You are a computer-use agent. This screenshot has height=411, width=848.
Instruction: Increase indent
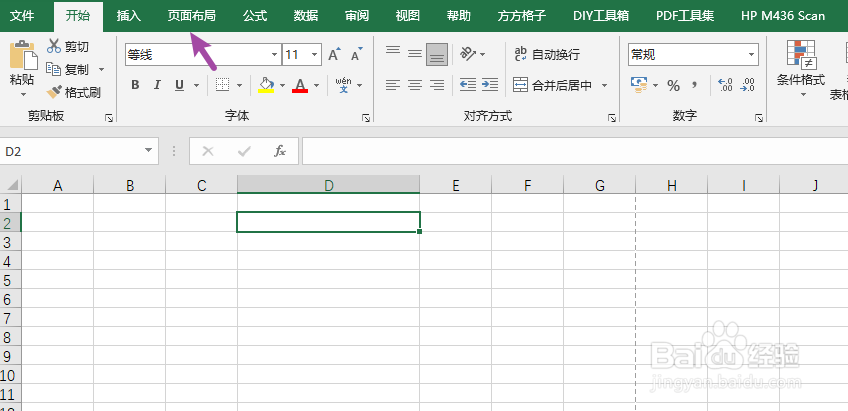pyautogui.click(x=489, y=84)
